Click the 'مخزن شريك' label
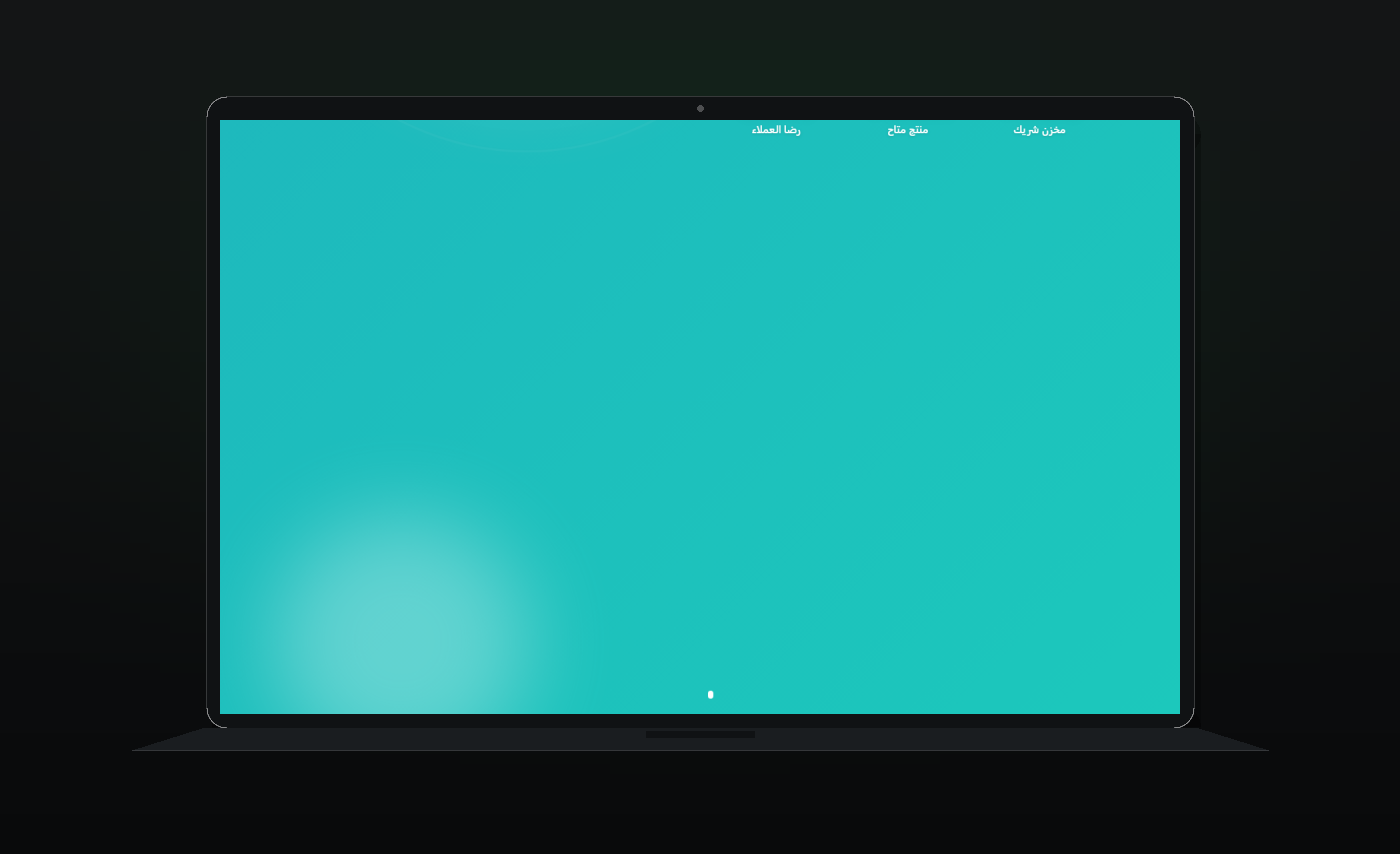This screenshot has height=854, width=1400. [1039, 130]
